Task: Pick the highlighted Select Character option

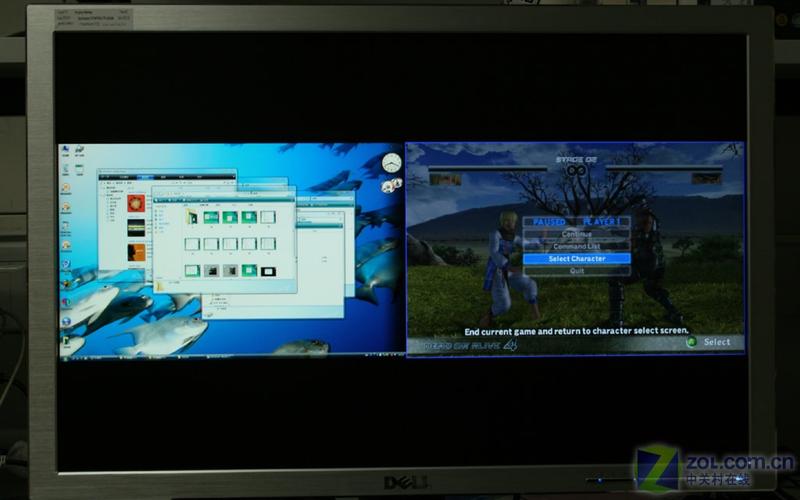Action: point(577,259)
